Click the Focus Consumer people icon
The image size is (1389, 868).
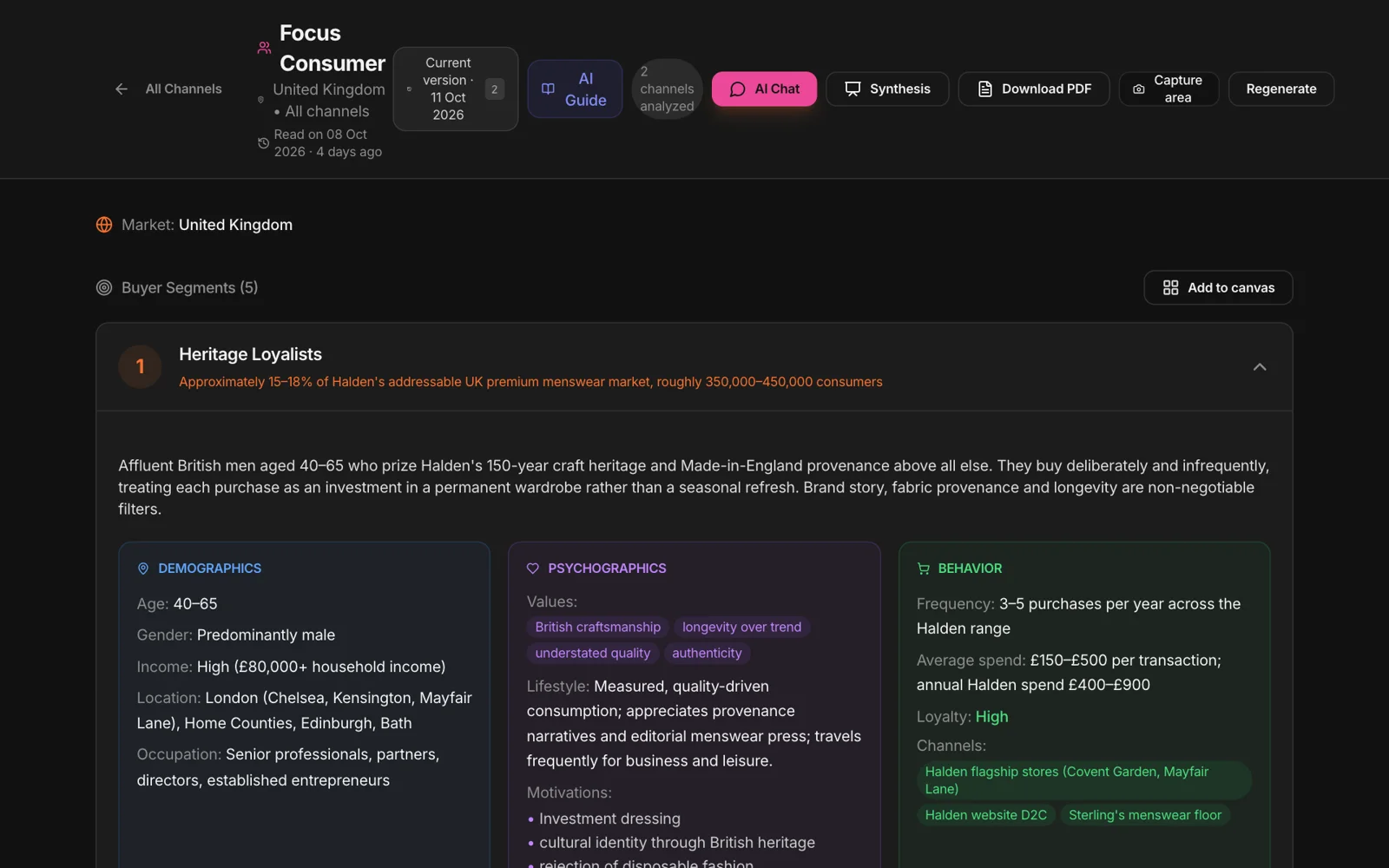pos(264,48)
